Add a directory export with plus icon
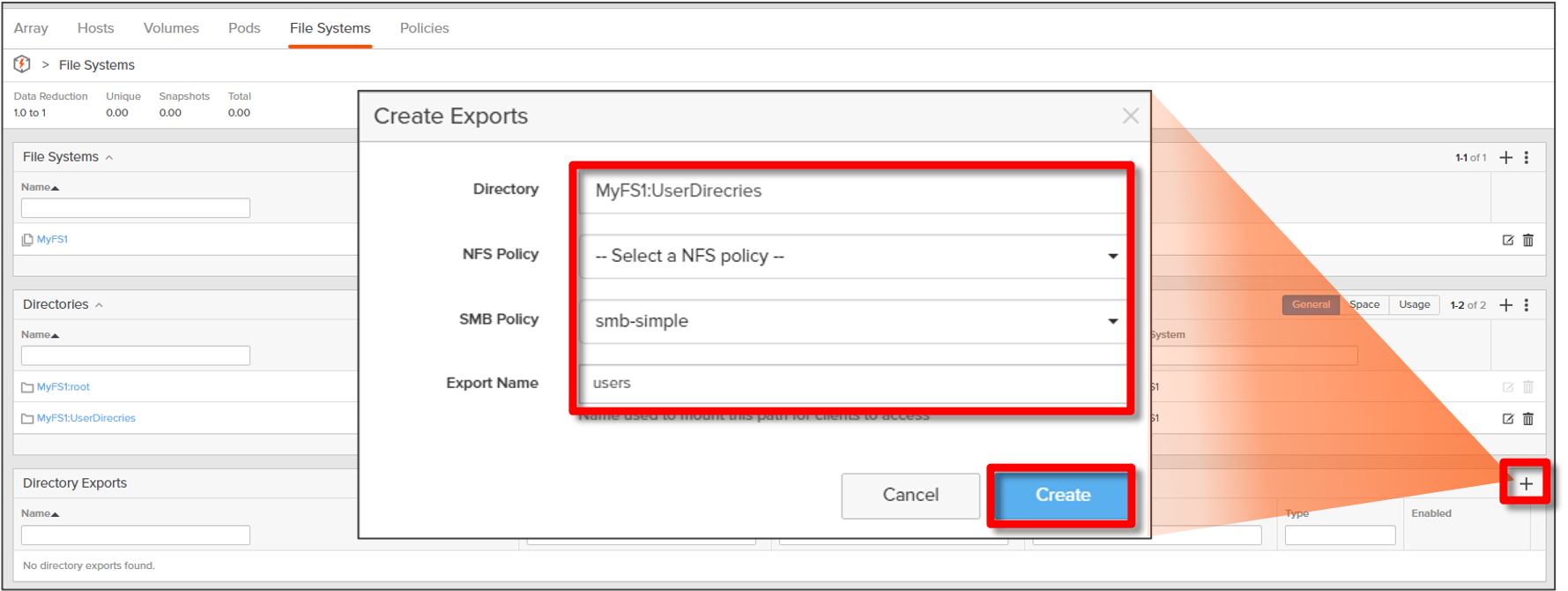Viewport: 1568px width, 591px height. (1526, 483)
